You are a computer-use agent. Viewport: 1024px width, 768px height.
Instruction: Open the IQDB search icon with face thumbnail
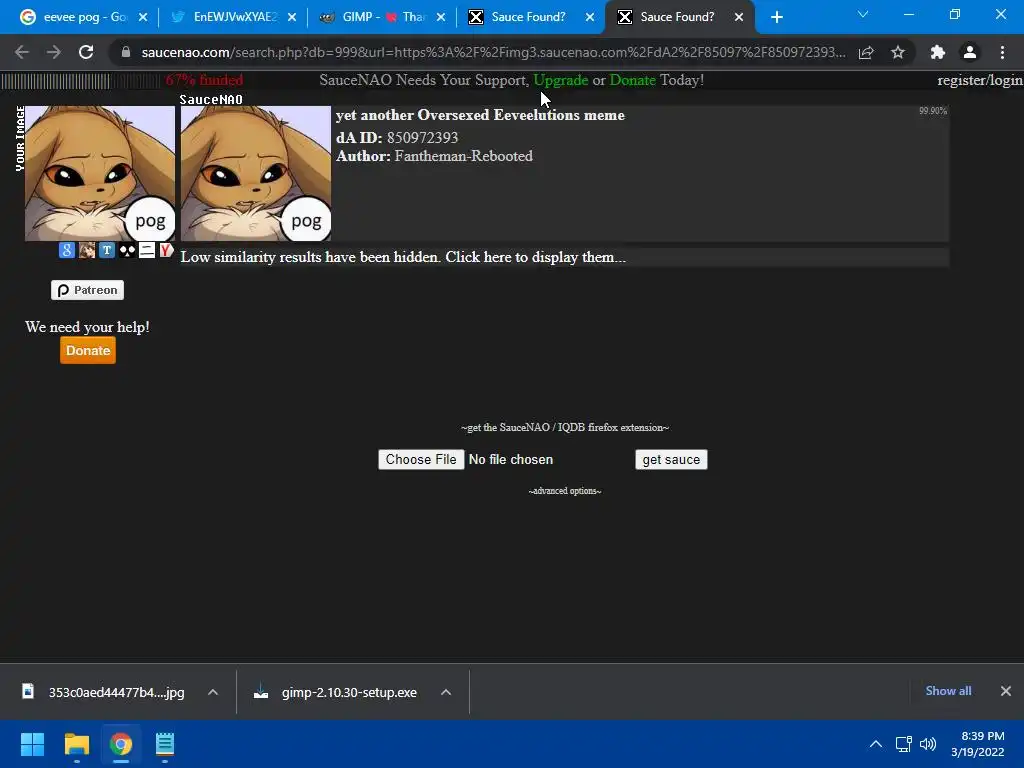87,250
